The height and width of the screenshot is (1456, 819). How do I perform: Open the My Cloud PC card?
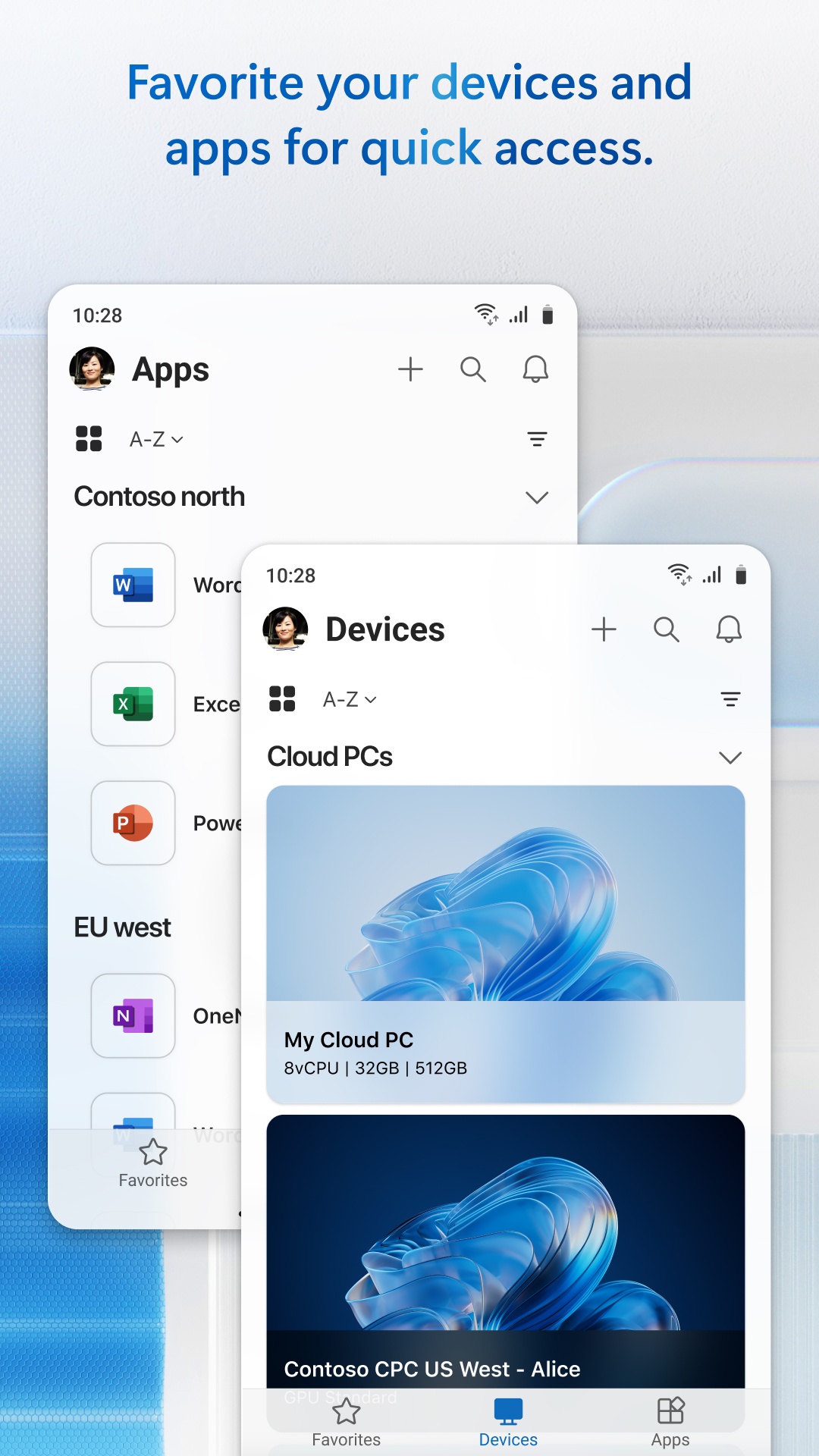pyautogui.click(x=506, y=944)
